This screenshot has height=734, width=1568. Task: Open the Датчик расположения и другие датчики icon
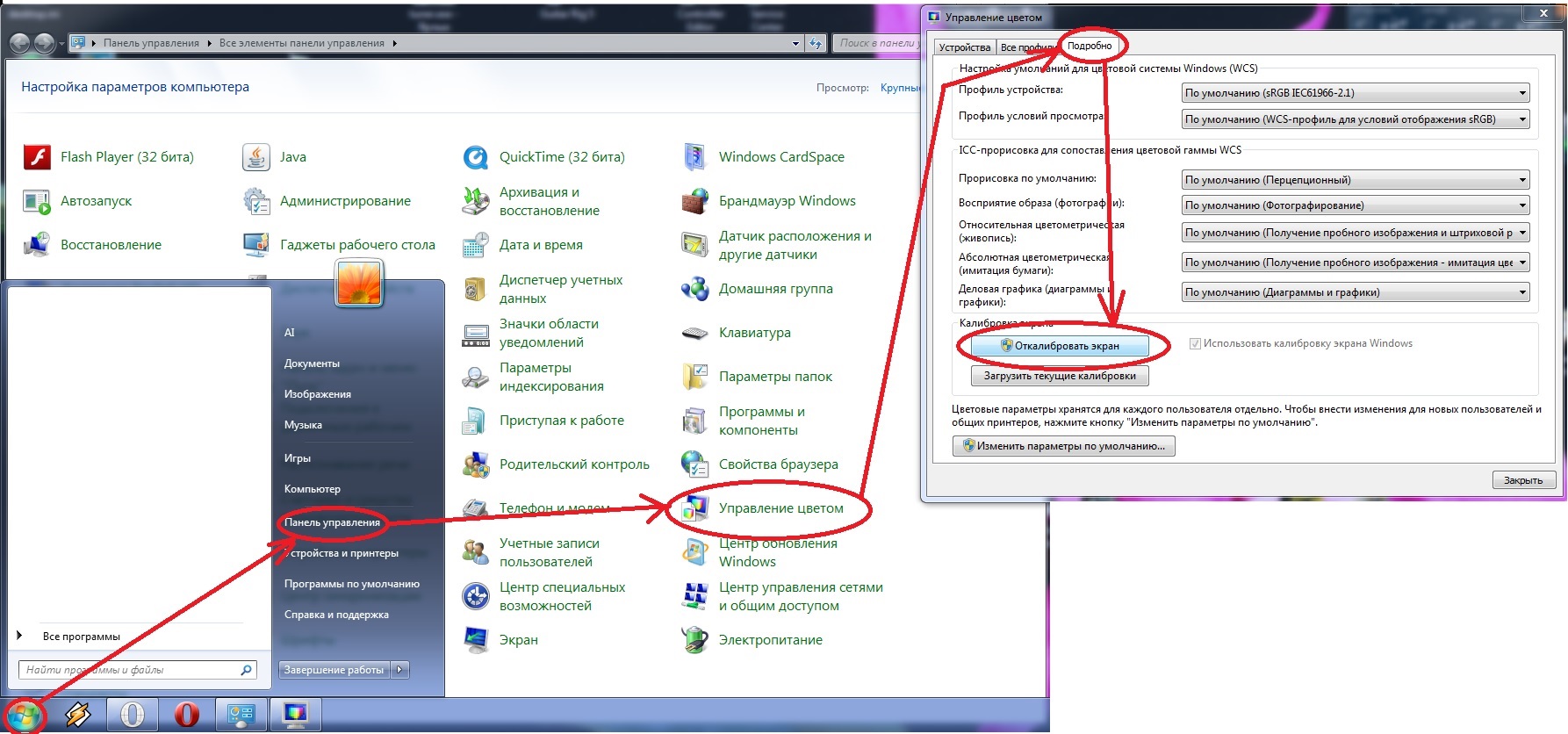[x=695, y=245]
